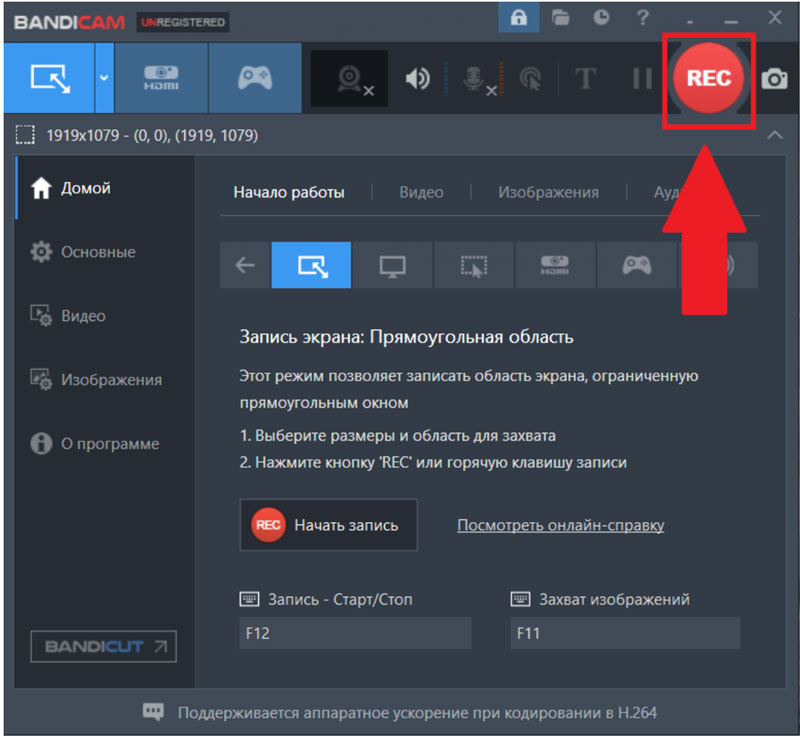Open the output folder icon in title bar

(x=560, y=18)
